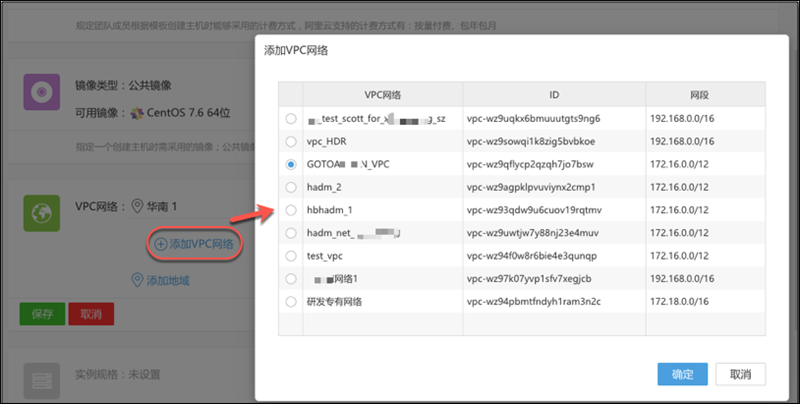Click ID vpc-wz94pbmtfndyh1ram3n2c
The height and width of the screenshot is (404, 800).
534,302
